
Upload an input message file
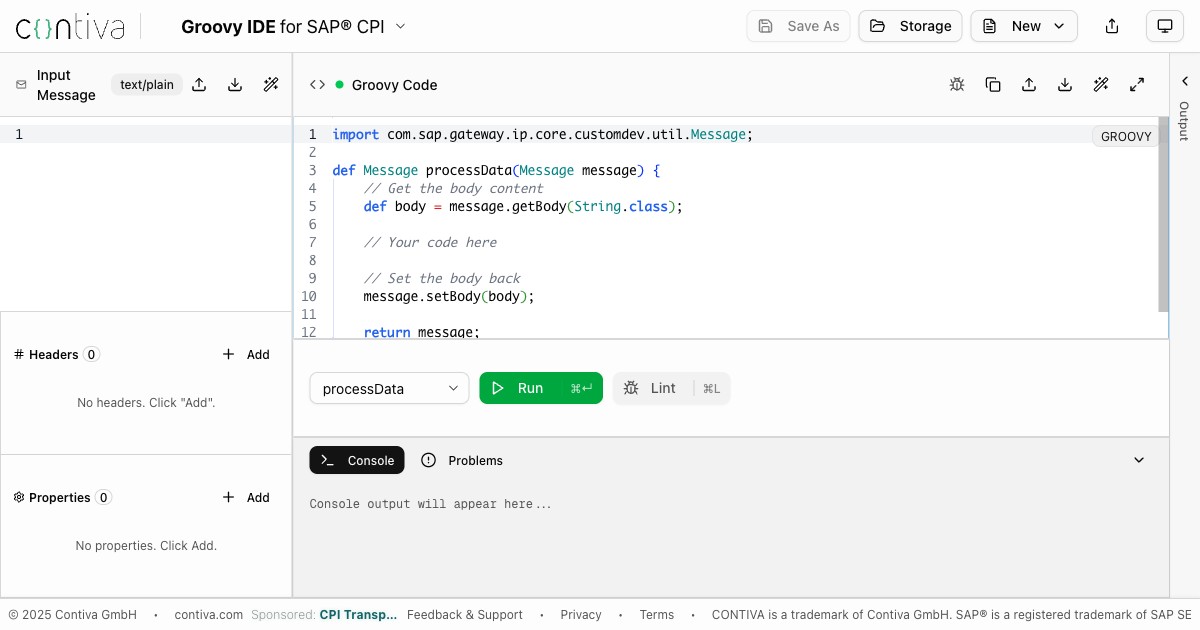pyautogui.click(x=199, y=85)
